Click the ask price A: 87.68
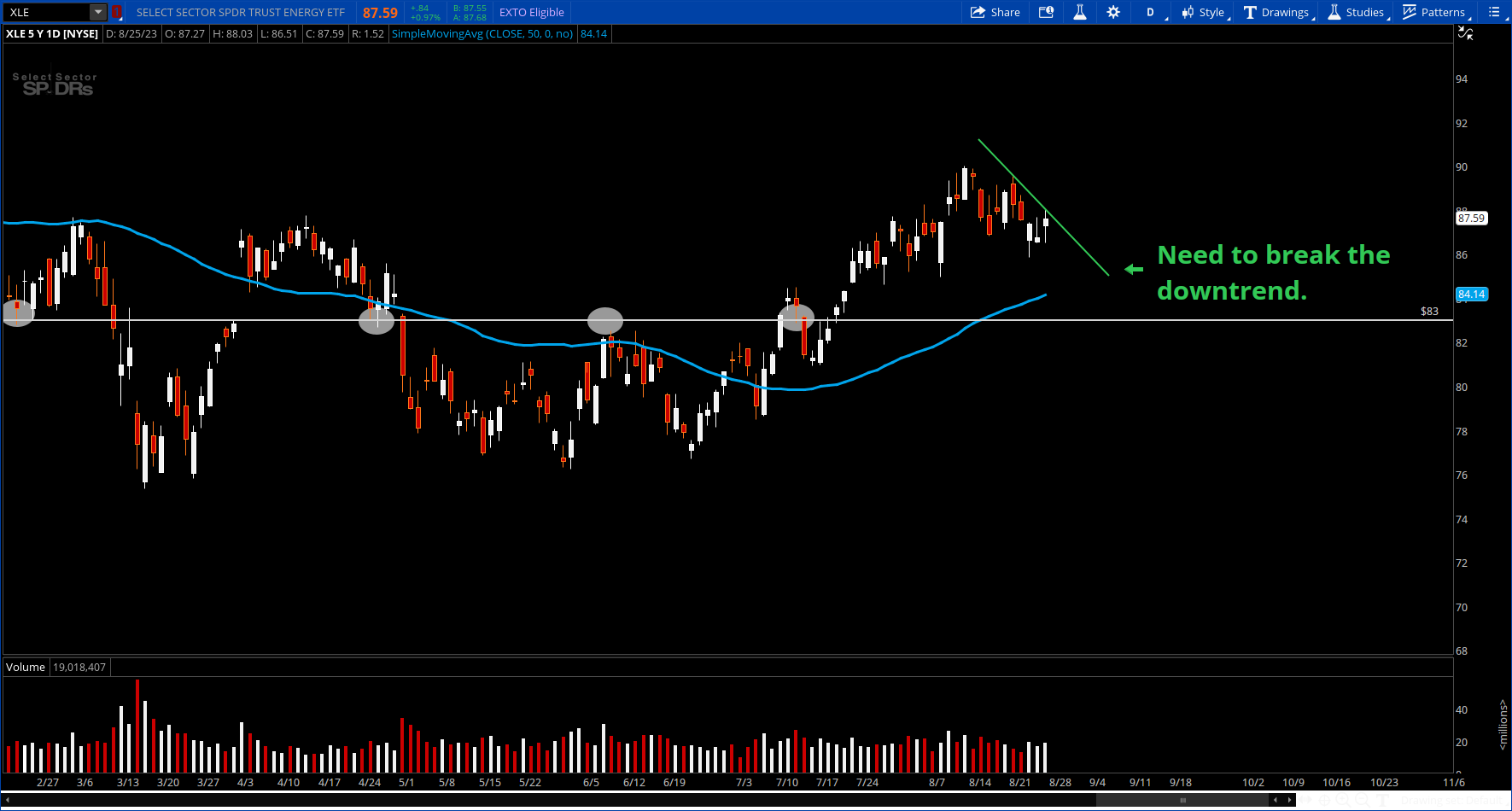The image size is (1512, 811). pyautogui.click(x=470, y=17)
